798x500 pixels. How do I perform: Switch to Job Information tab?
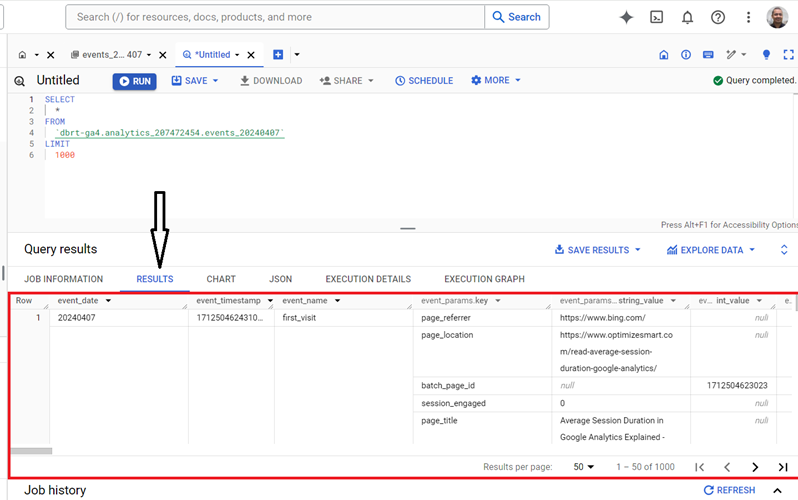pos(64,279)
